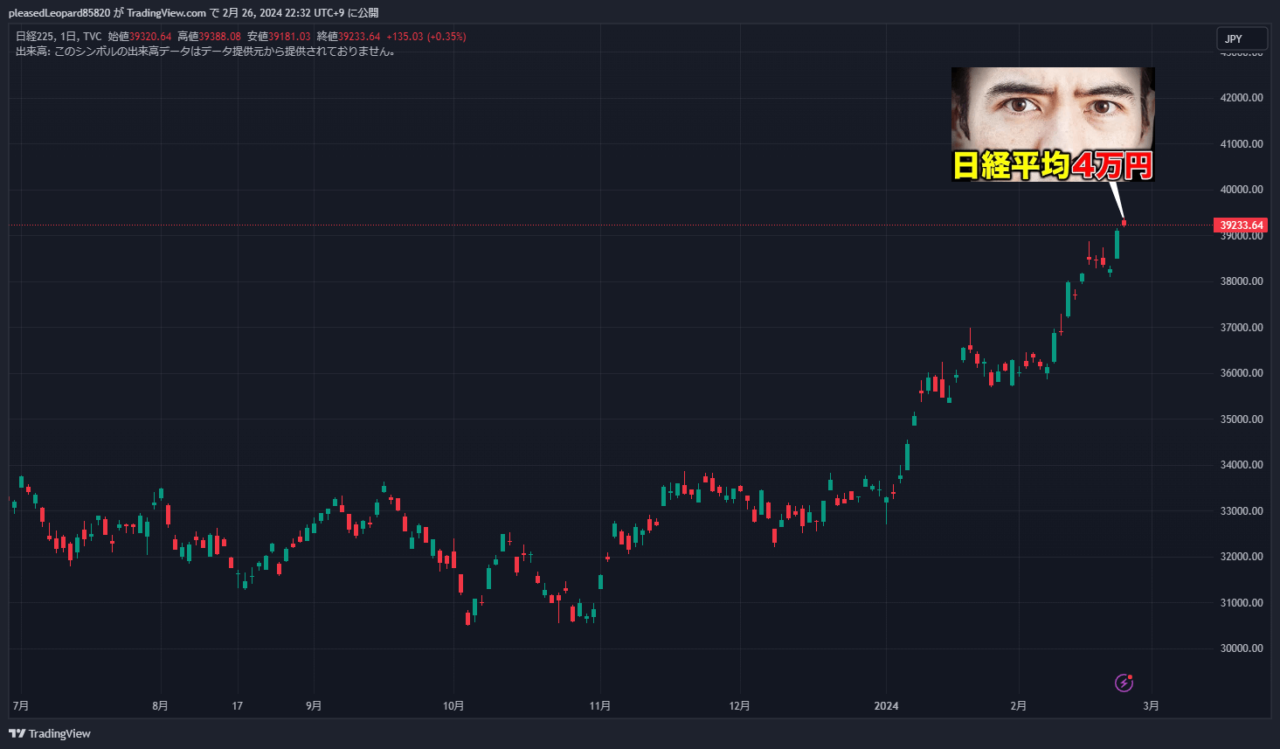Click the 終値 39233.64 close value

pos(358,35)
